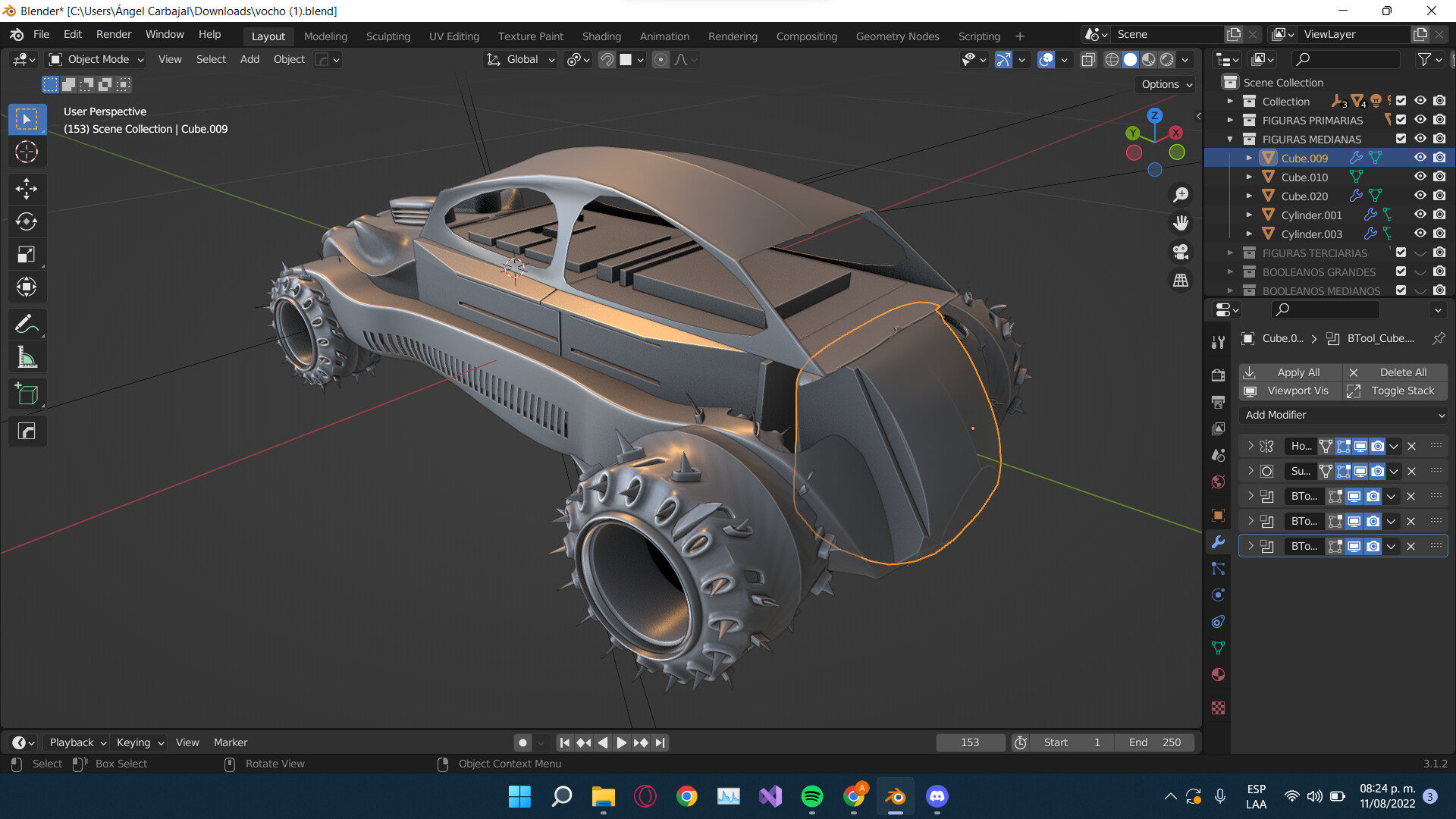Select the Rotate tool
Image resolution: width=1456 pixels, height=819 pixels.
tap(27, 222)
